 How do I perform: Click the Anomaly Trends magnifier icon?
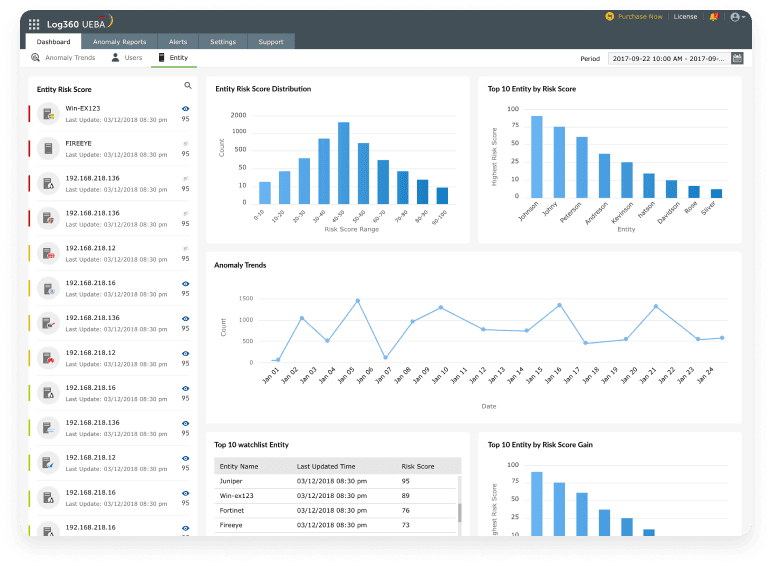[35, 58]
